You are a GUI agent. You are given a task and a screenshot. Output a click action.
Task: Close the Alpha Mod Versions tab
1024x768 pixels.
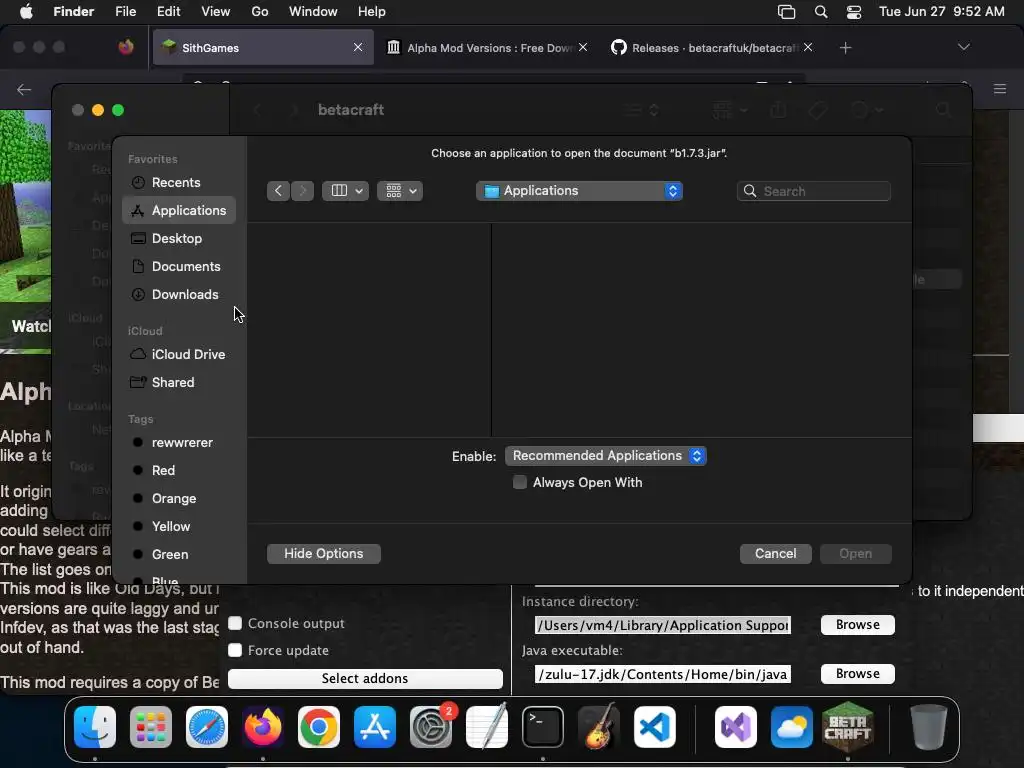[583, 47]
